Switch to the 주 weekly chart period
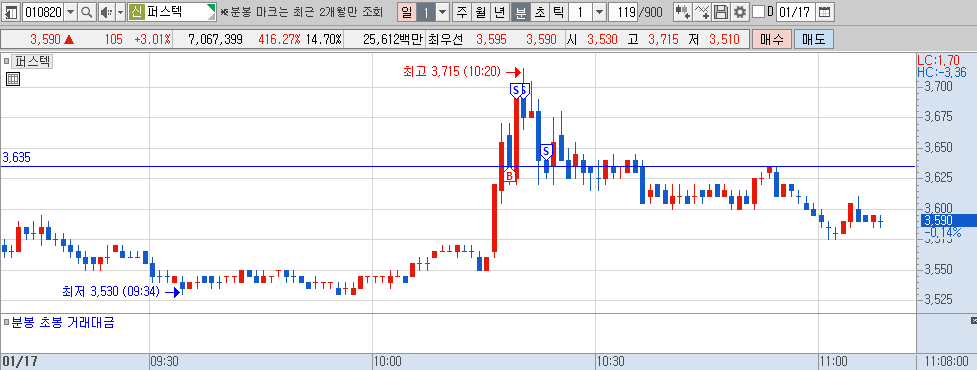The image size is (977, 370). pos(461,12)
